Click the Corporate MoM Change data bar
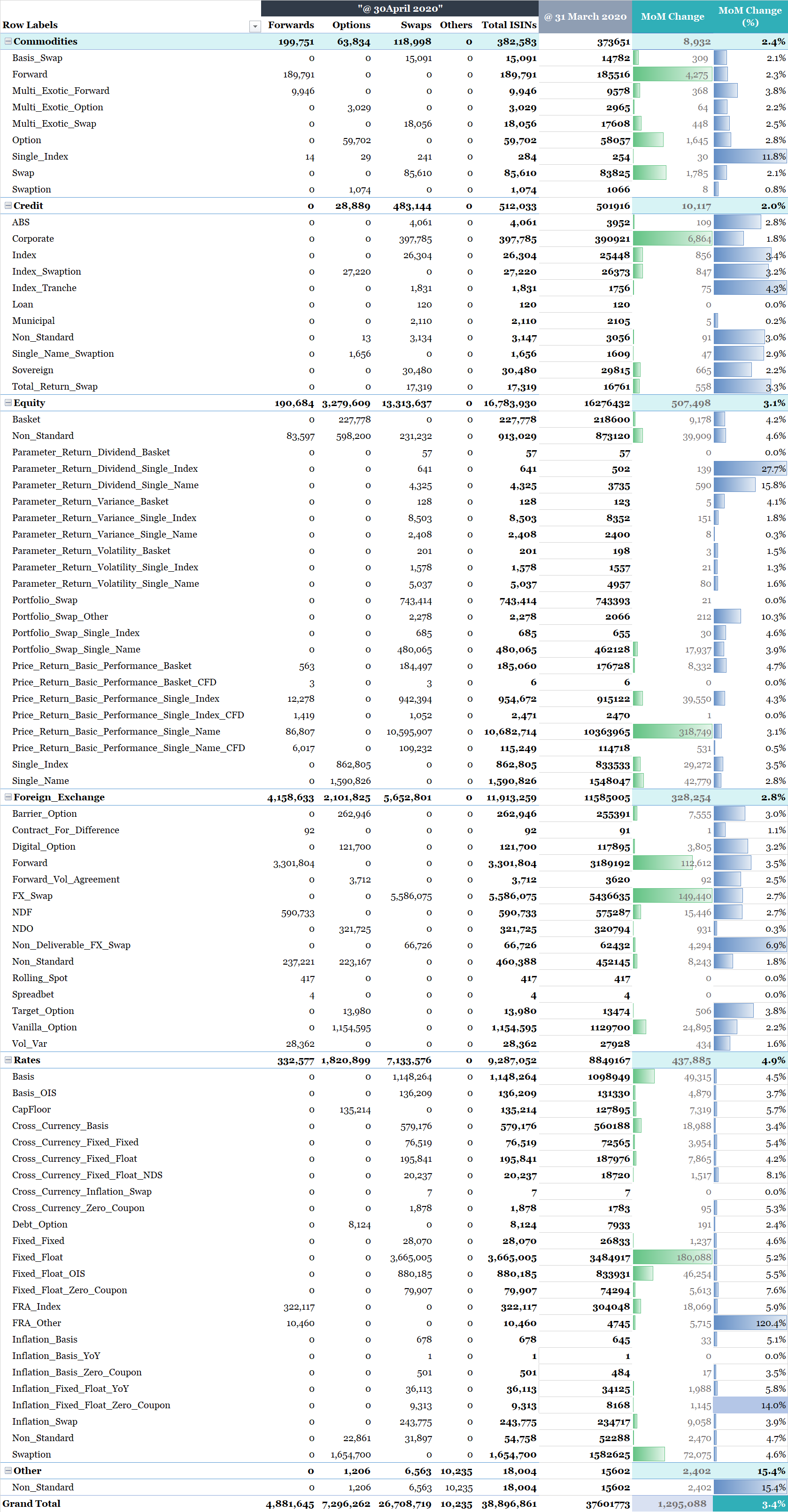The image size is (788, 1512). (673, 238)
